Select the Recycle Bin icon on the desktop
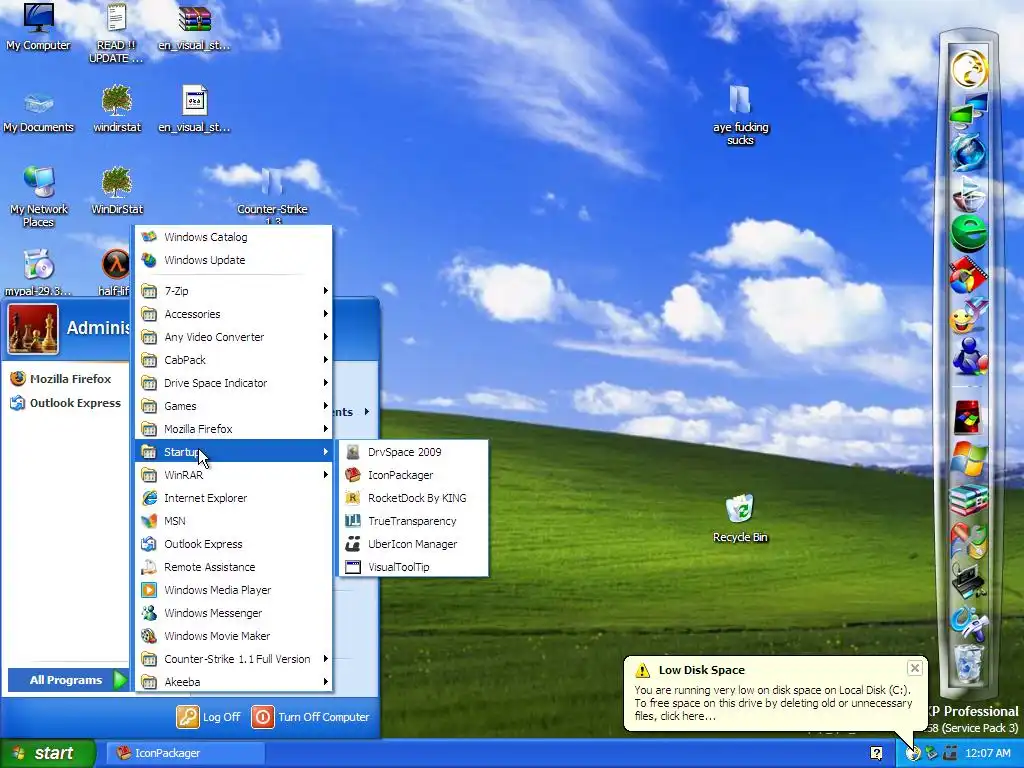1024x768 pixels. [740, 519]
